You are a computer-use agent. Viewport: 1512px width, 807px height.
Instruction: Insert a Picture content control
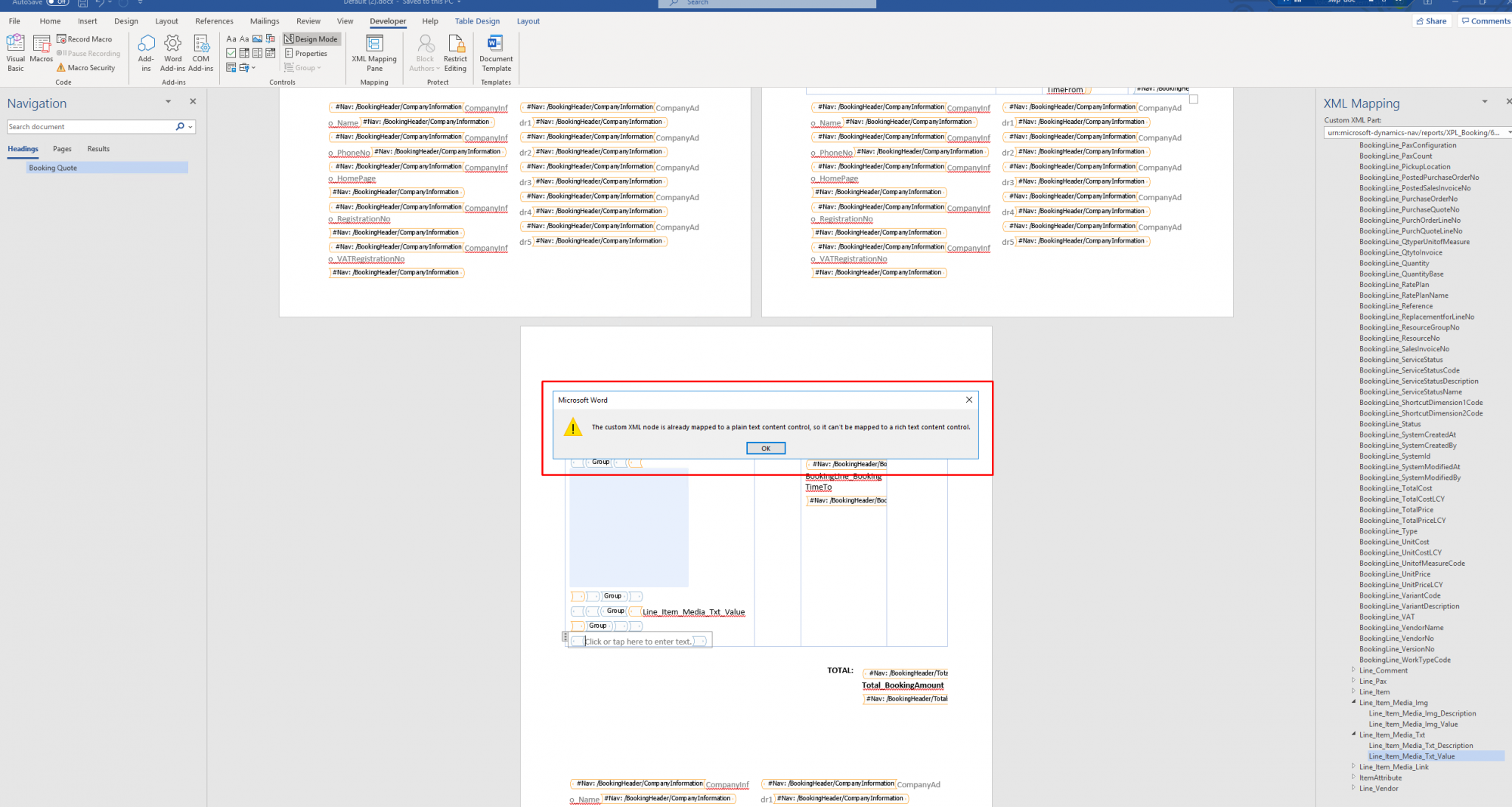pos(258,39)
